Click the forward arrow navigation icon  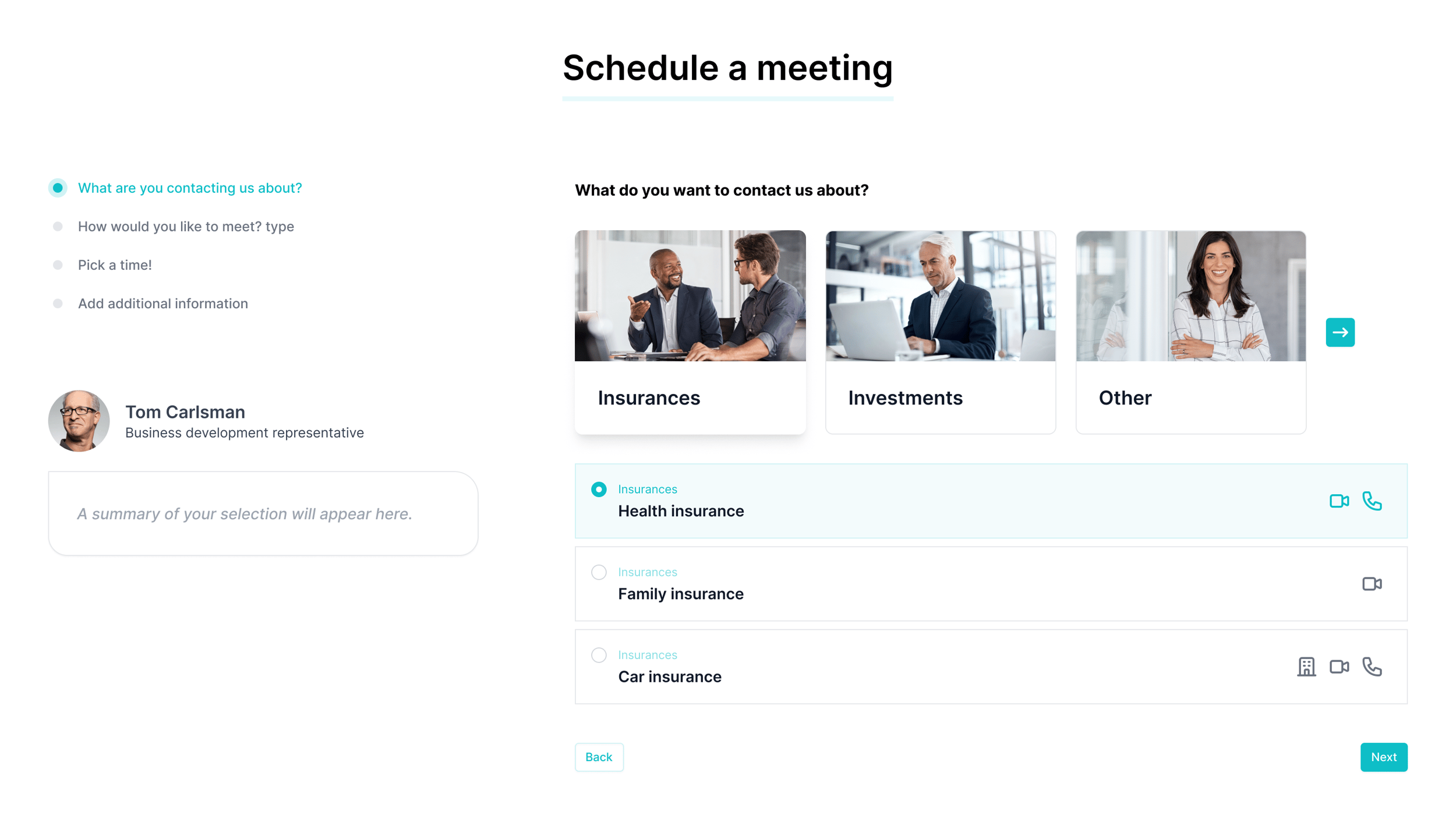click(x=1341, y=332)
